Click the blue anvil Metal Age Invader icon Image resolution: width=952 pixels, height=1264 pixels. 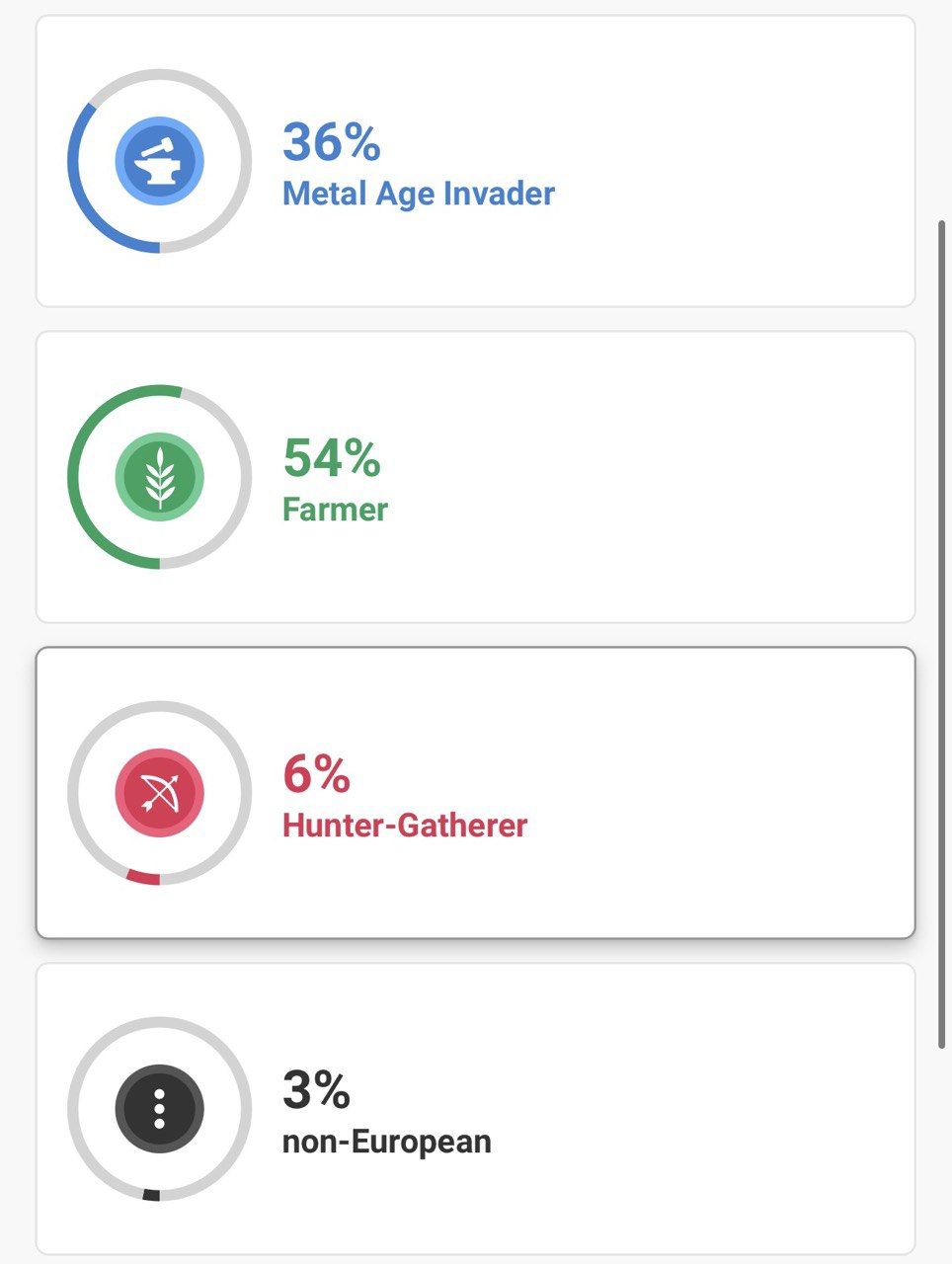coord(159,161)
